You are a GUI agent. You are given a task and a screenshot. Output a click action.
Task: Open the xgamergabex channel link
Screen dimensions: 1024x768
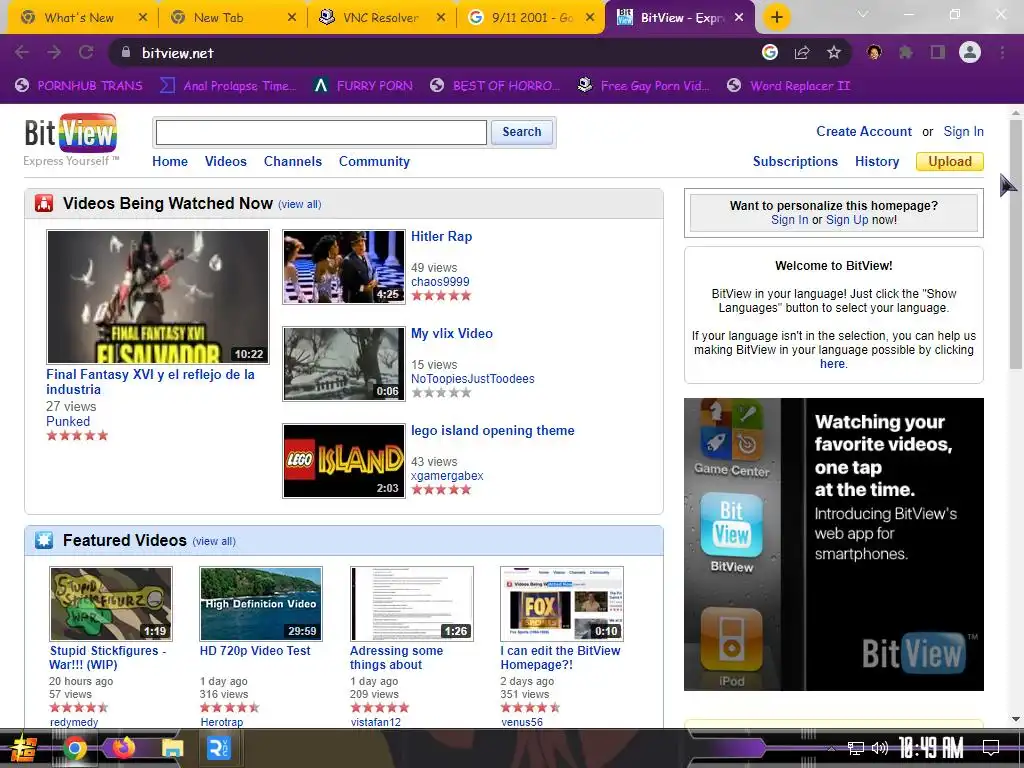click(447, 475)
